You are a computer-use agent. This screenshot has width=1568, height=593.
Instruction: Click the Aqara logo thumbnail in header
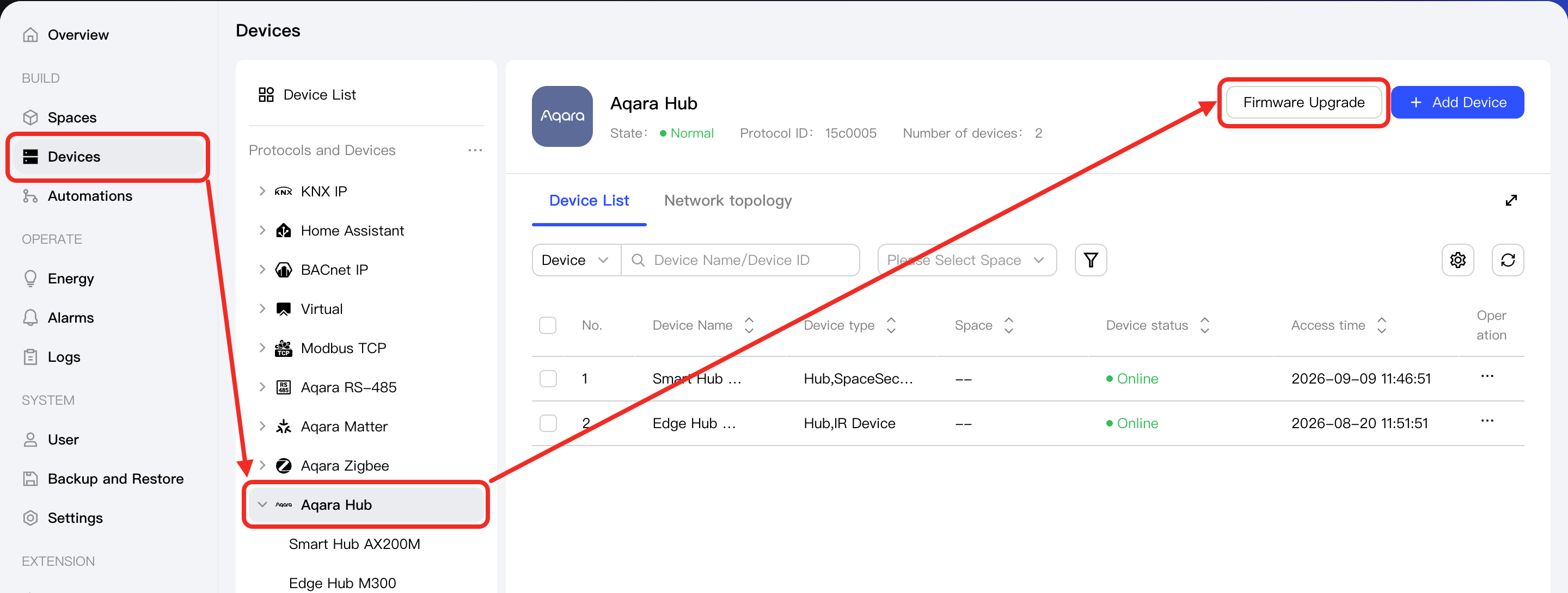562,116
